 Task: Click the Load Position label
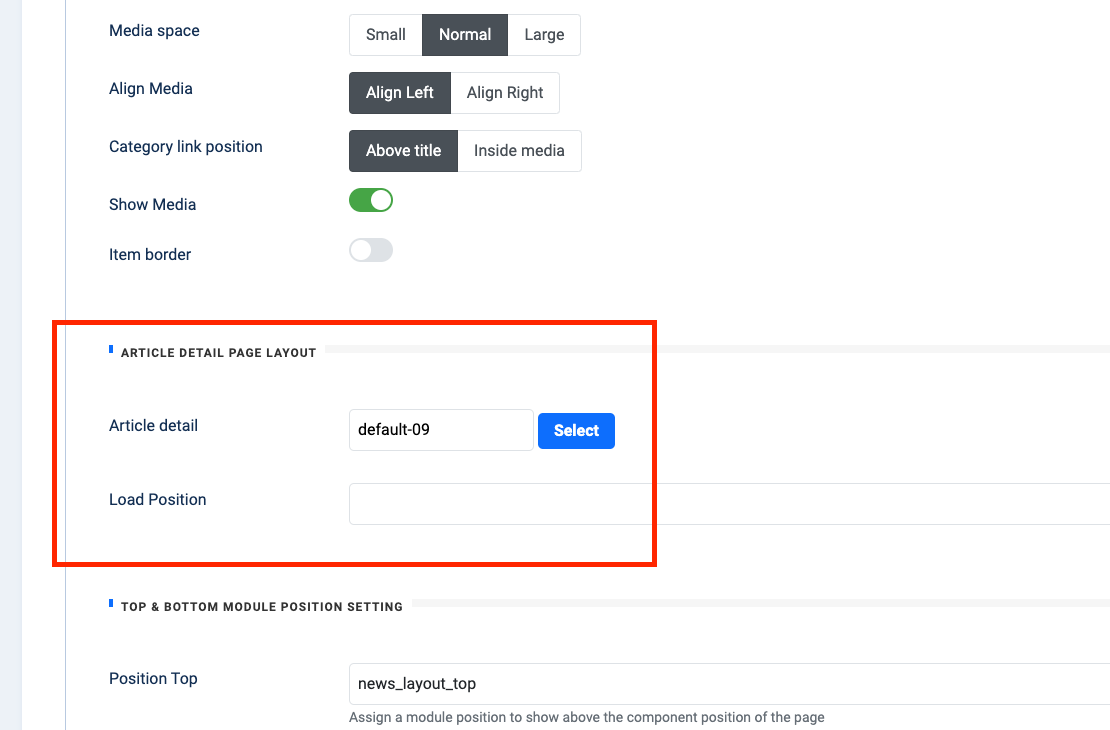[x=157, y=500]
